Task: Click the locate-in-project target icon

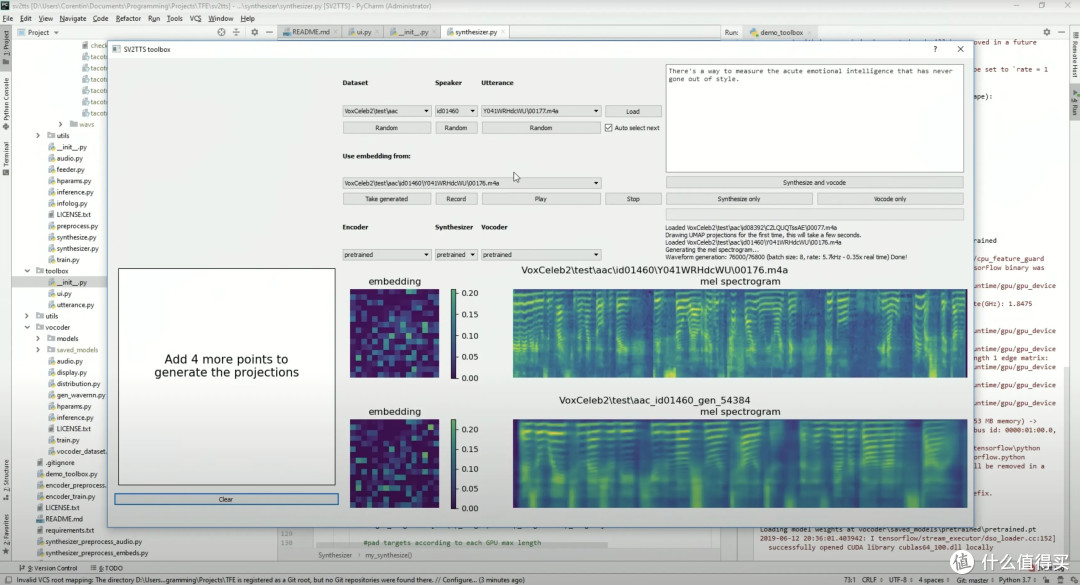Action: click(221, 32)
